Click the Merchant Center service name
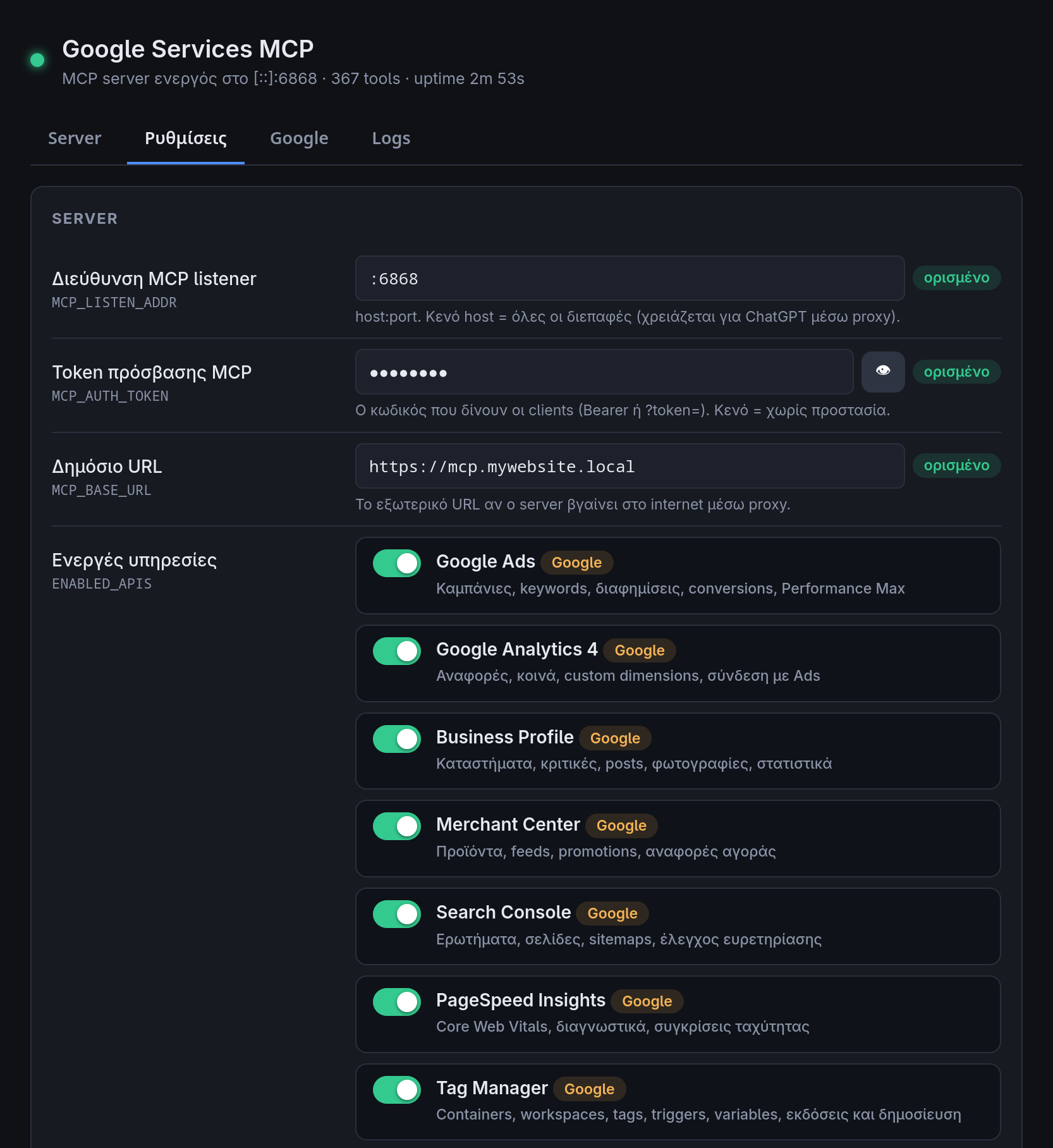The width and height of the screenshot is (1053, 1148). [508, 825]
